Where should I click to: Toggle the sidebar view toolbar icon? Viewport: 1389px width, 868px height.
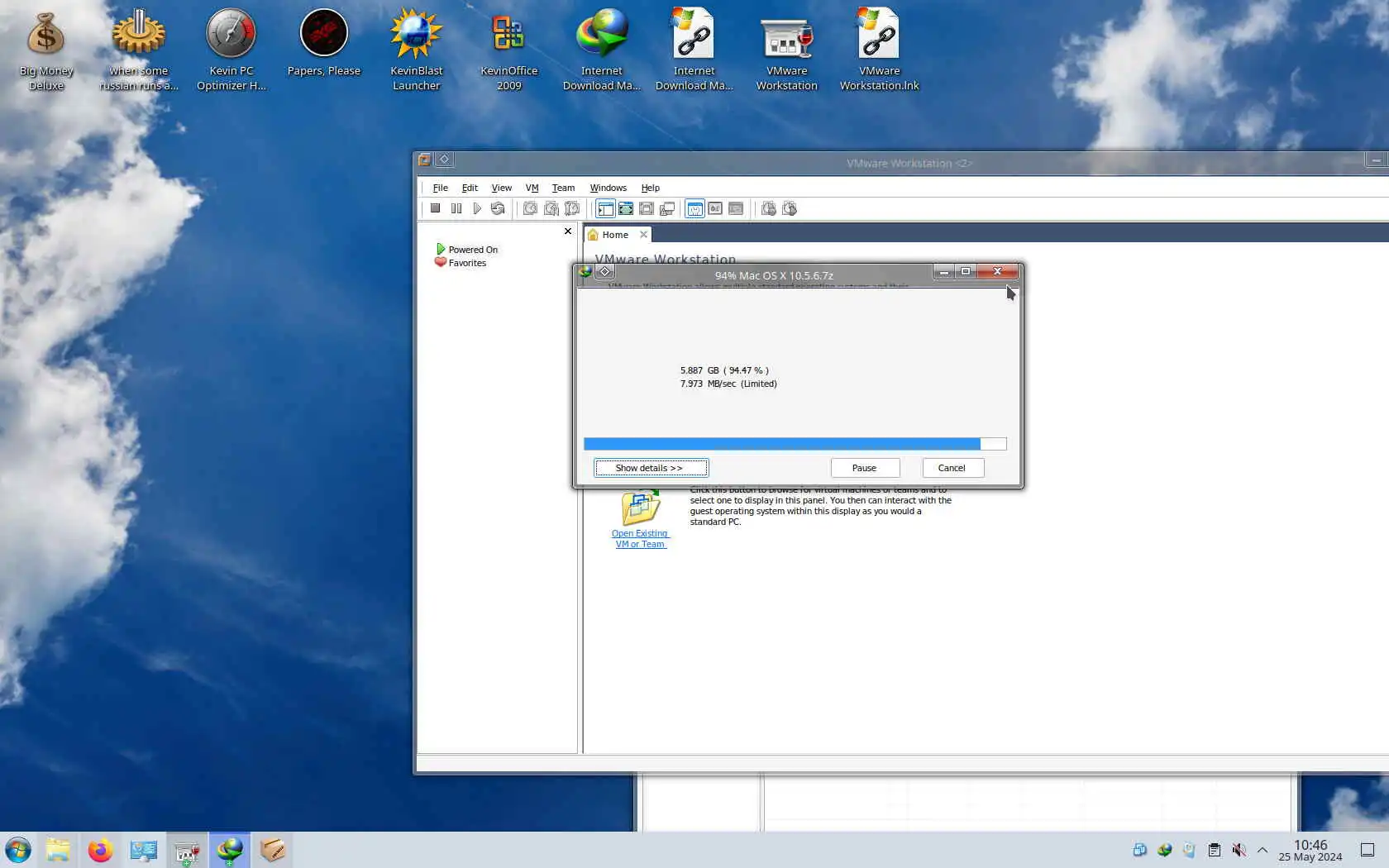605,208
